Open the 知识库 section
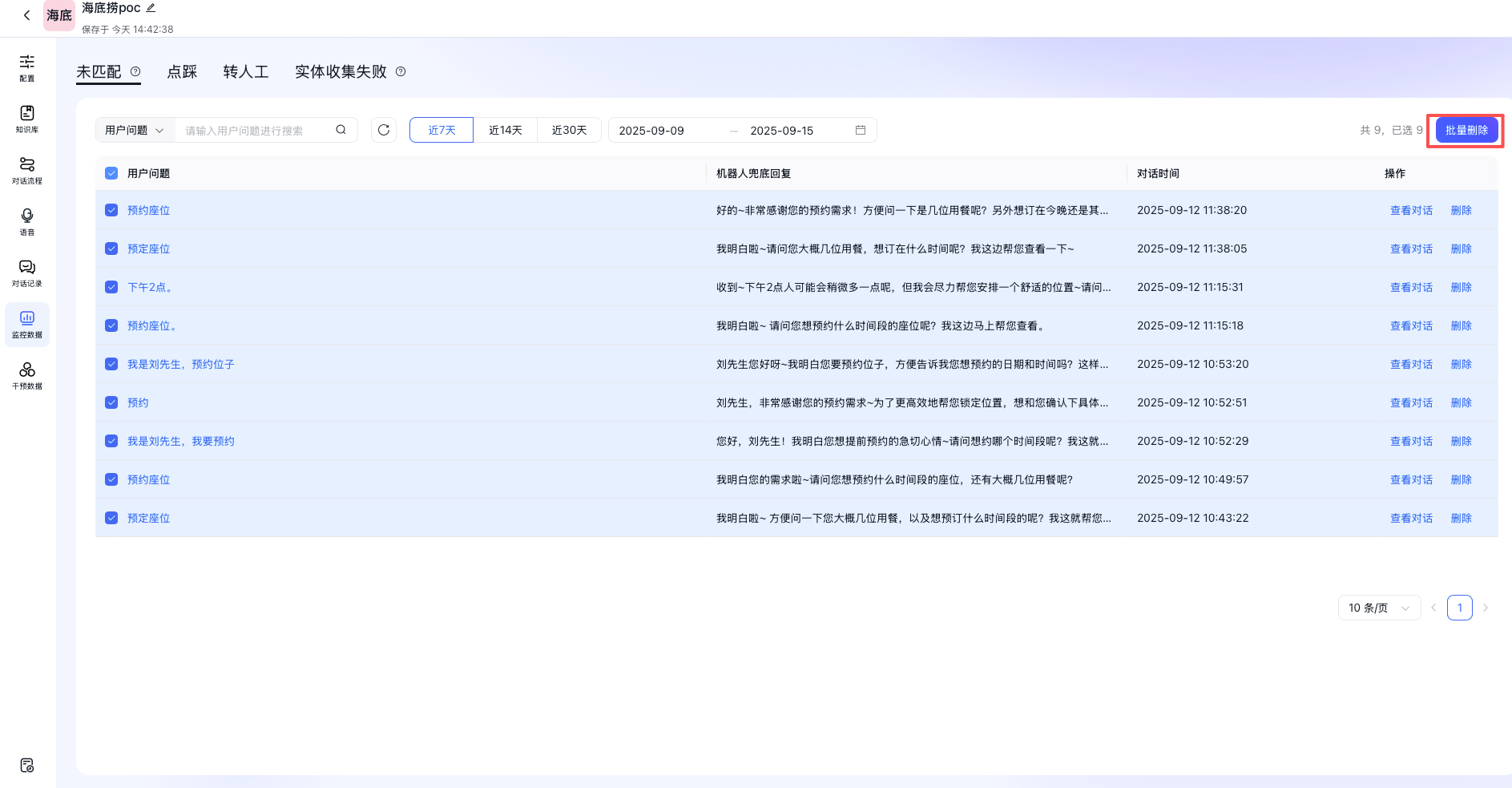Viewport: 1512px width, 788px height. [x=26, y=119]
